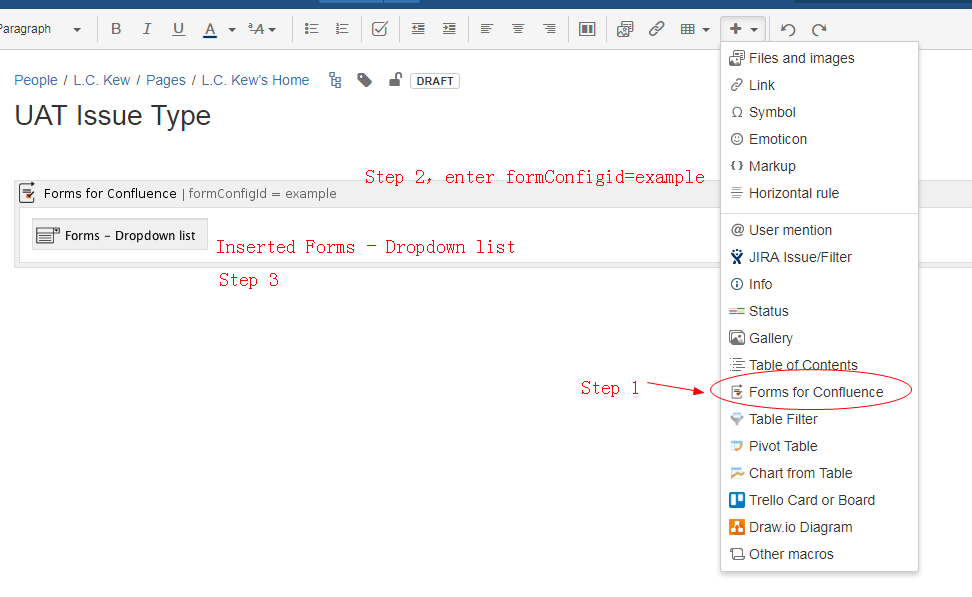Image resolution: width=972 pixels, height=597 pixels.
Task: Open more formatting options dropdown
Action: [262, 29]
